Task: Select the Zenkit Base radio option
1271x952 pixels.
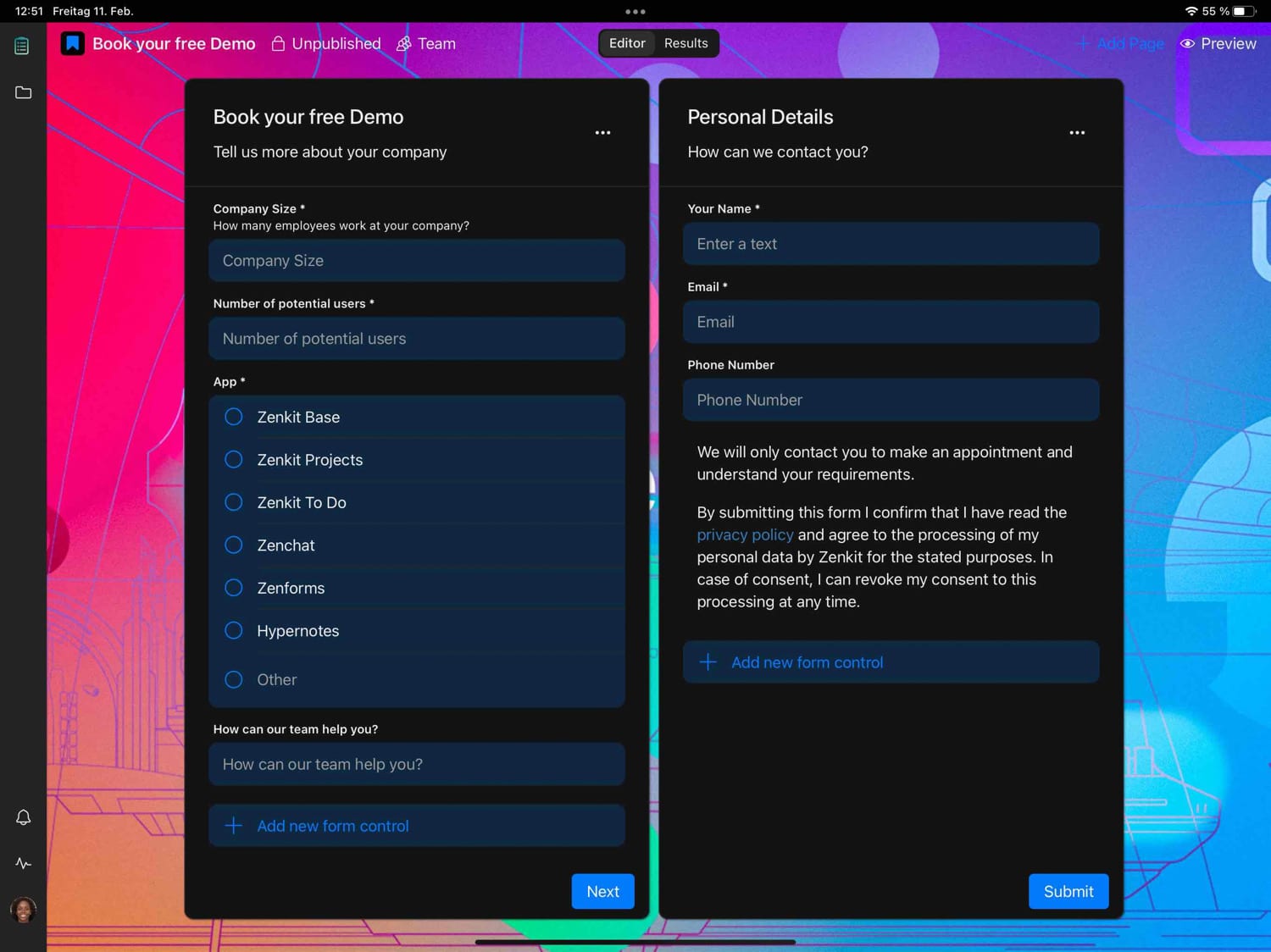Action: [x=234, y=417]
